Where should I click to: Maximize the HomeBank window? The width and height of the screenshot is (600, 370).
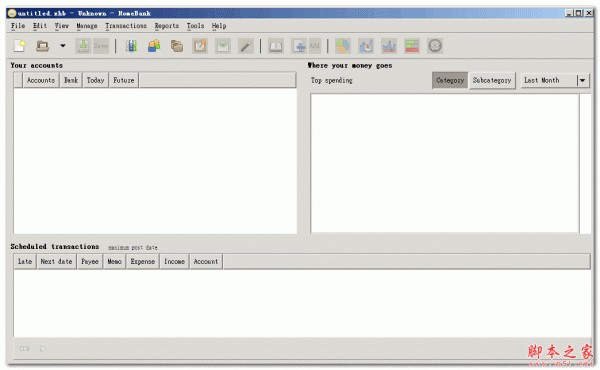click(x=579, y=13)
